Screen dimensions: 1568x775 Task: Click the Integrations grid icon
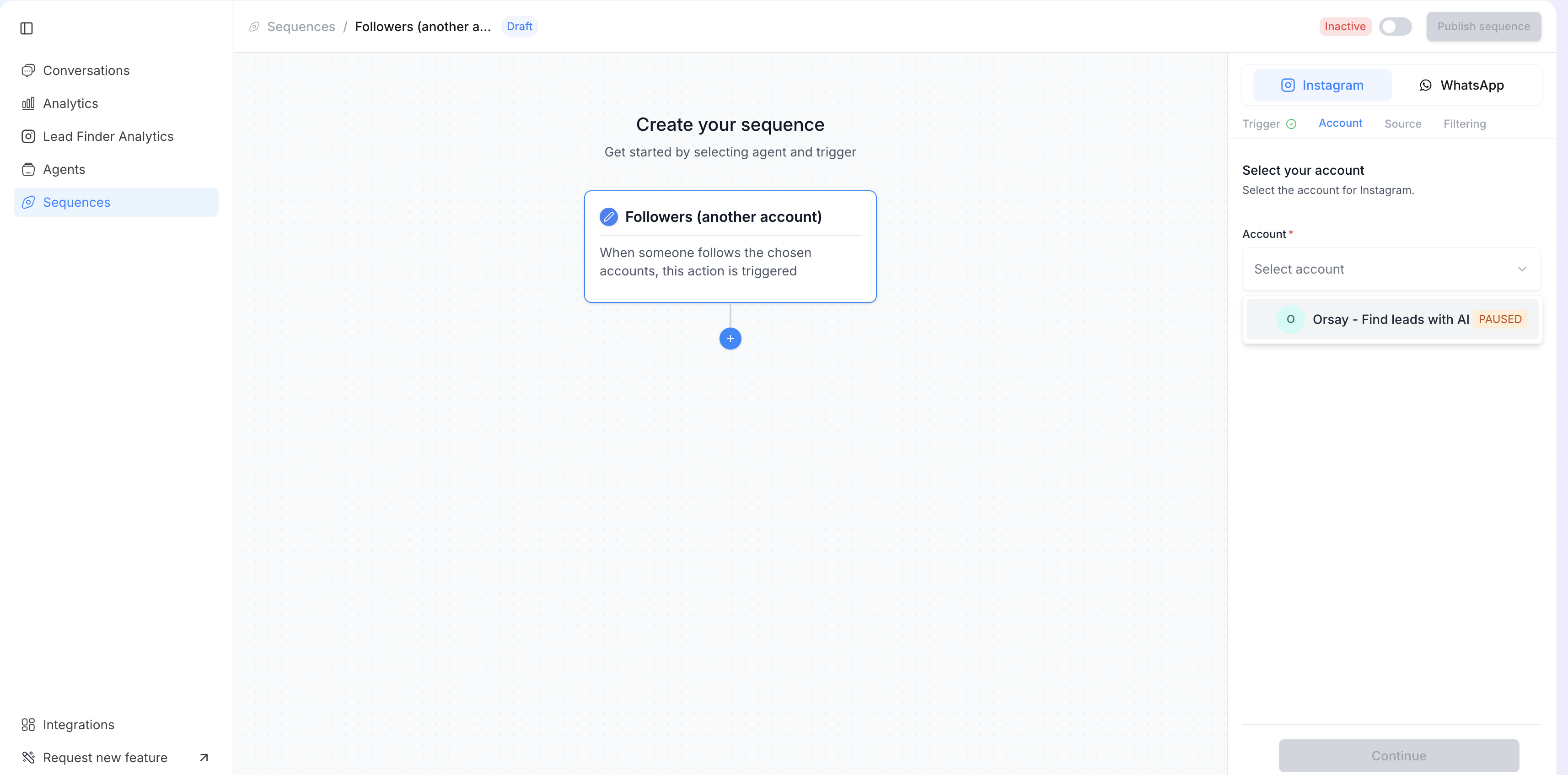(x=28, y=725)
